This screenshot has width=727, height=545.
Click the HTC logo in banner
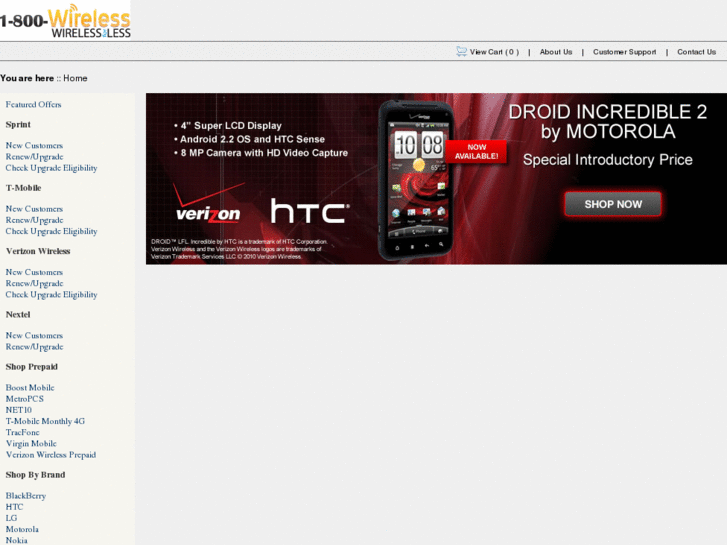point(310,211)
